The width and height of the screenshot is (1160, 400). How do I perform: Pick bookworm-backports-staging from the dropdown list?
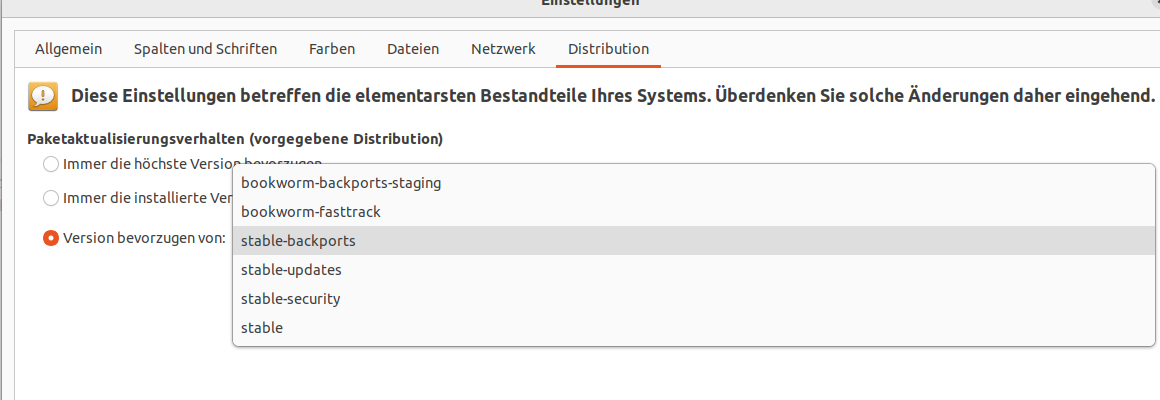[693, 182]
